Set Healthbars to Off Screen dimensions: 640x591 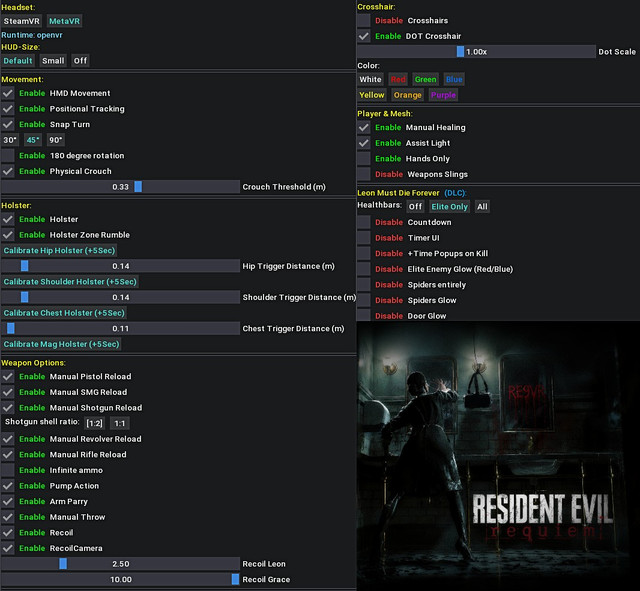tap(415, 207)
